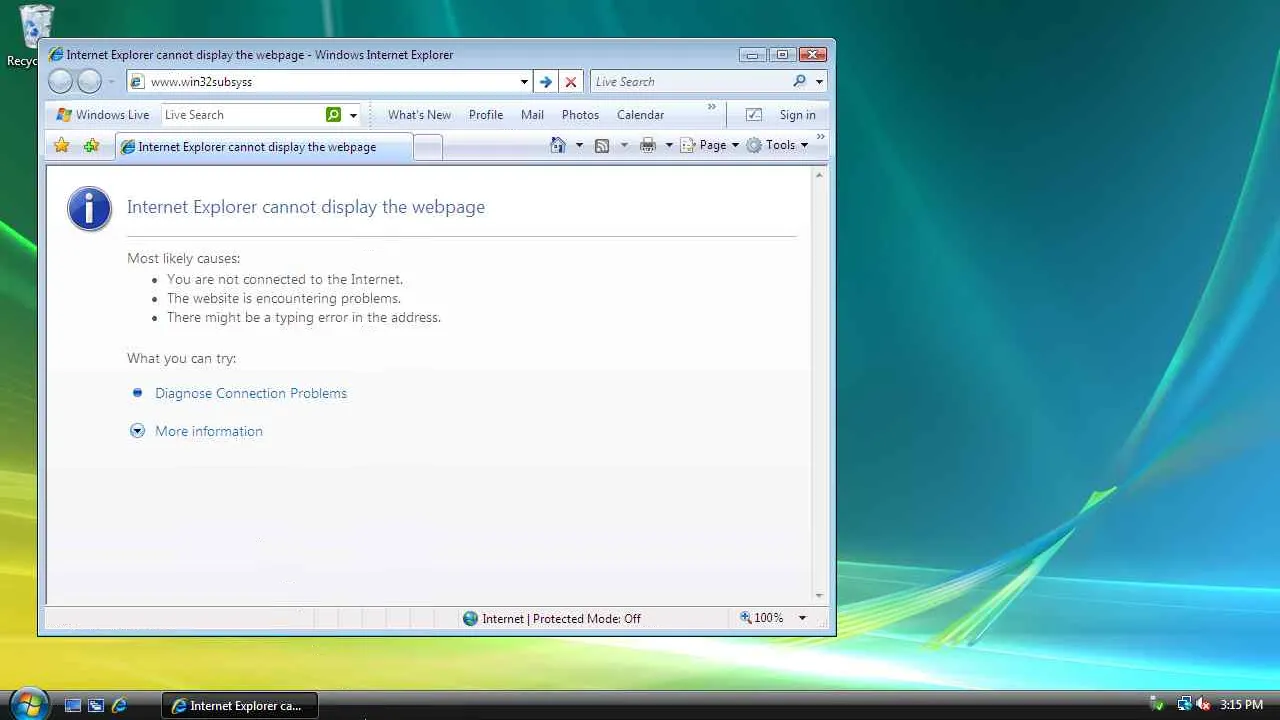
Task: Click Switch between windows quick launch icon
Action: pos(96,705)
